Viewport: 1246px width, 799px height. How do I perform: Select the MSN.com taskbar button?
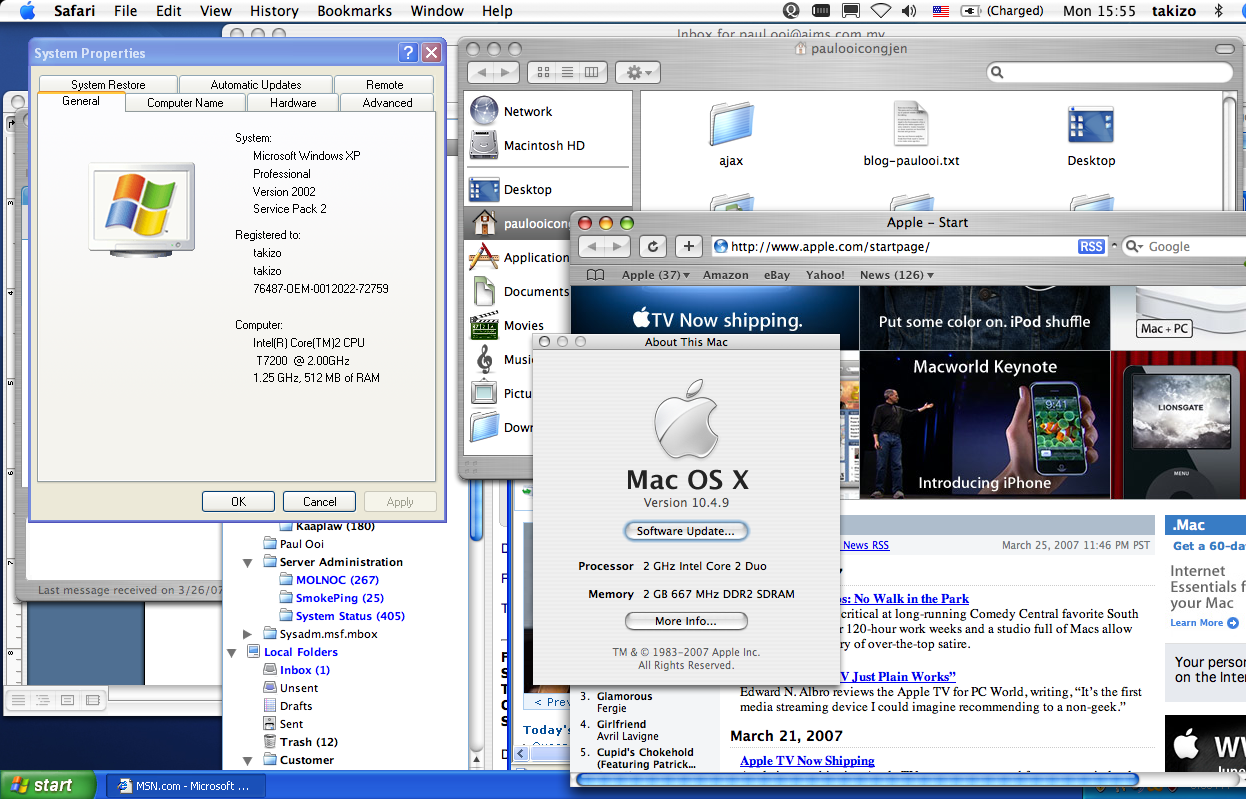click(186, 786)
